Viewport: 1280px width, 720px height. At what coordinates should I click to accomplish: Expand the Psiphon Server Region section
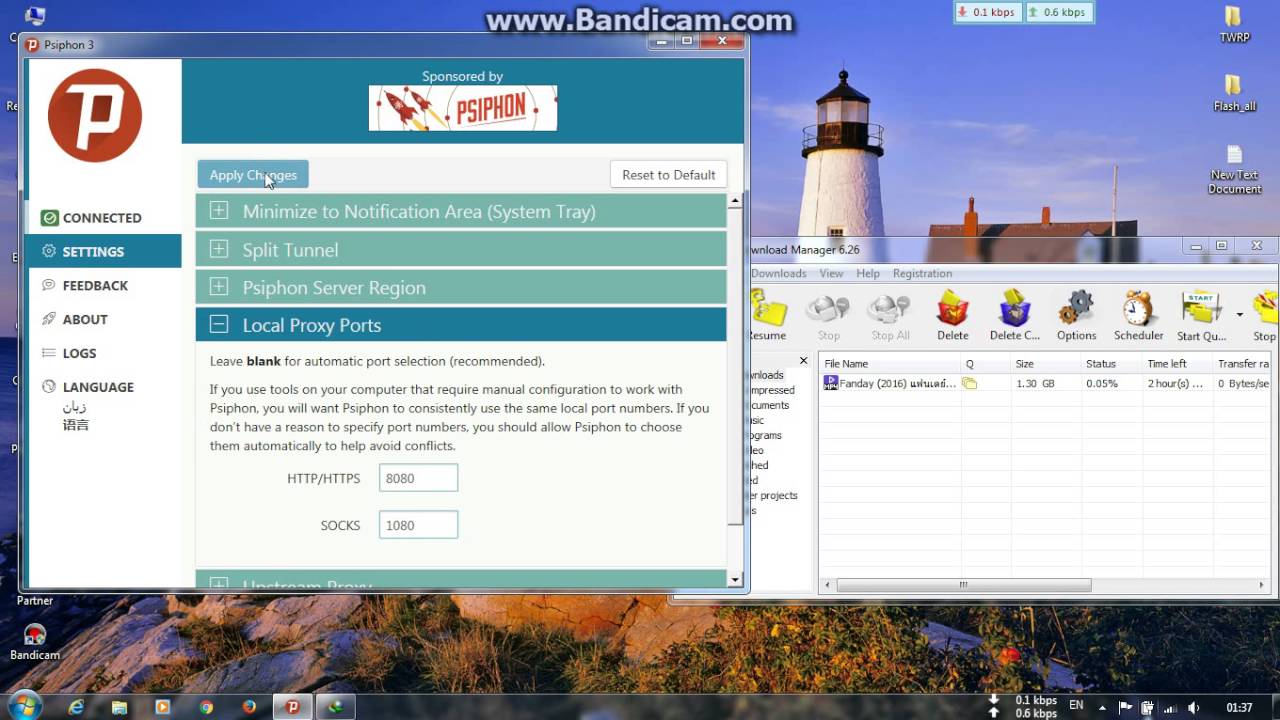click(461, 287)
